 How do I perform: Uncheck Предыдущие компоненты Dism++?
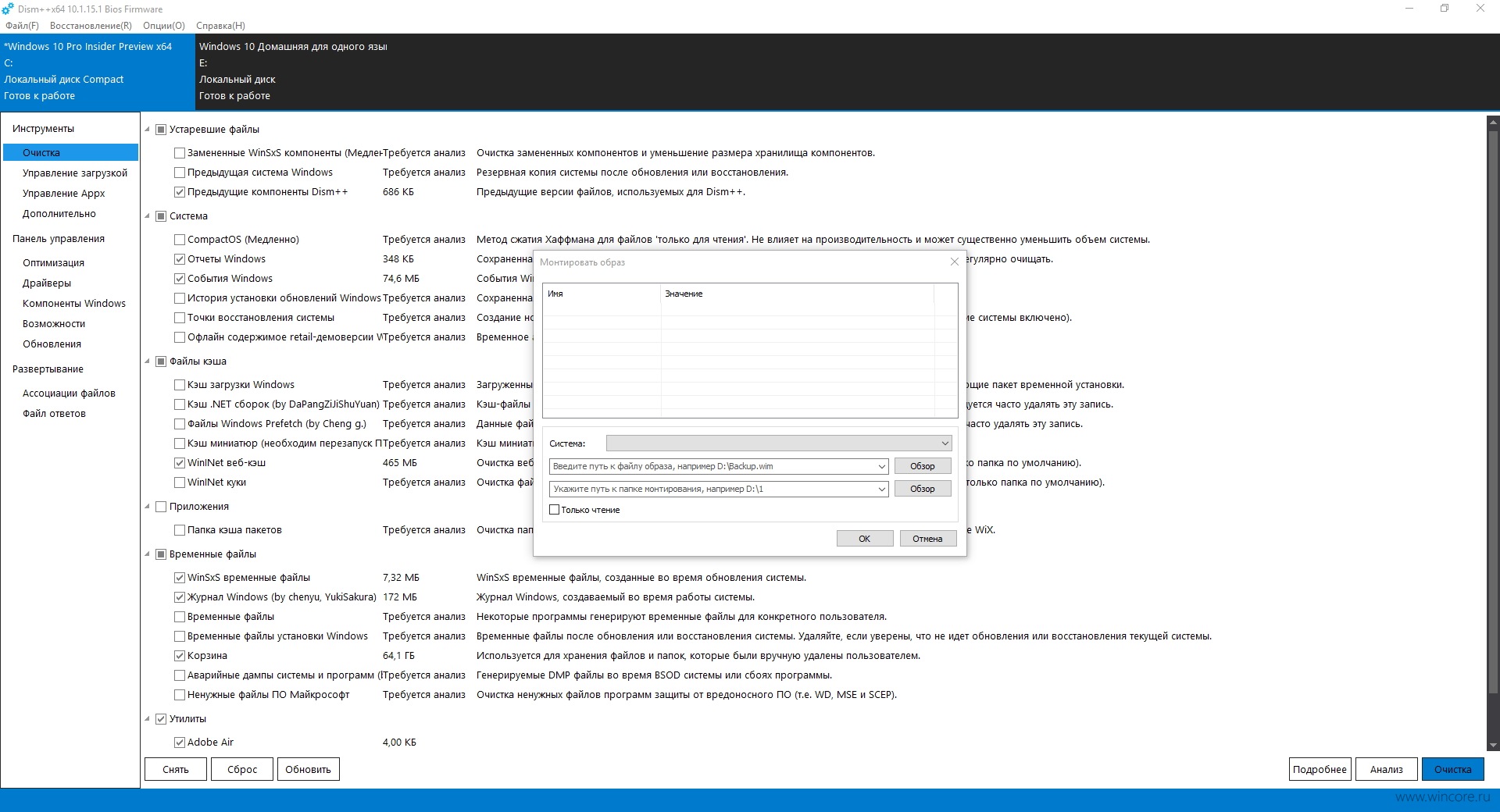[x=180, y=192]
